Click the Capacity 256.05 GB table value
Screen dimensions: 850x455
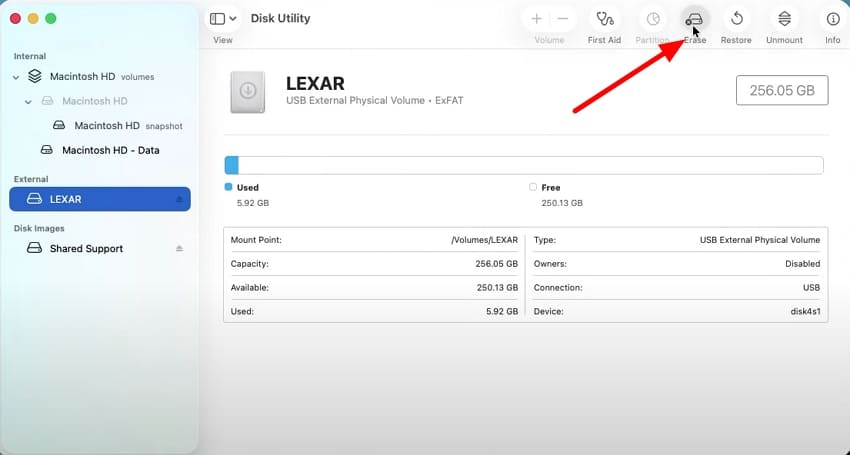coord(497,264)
